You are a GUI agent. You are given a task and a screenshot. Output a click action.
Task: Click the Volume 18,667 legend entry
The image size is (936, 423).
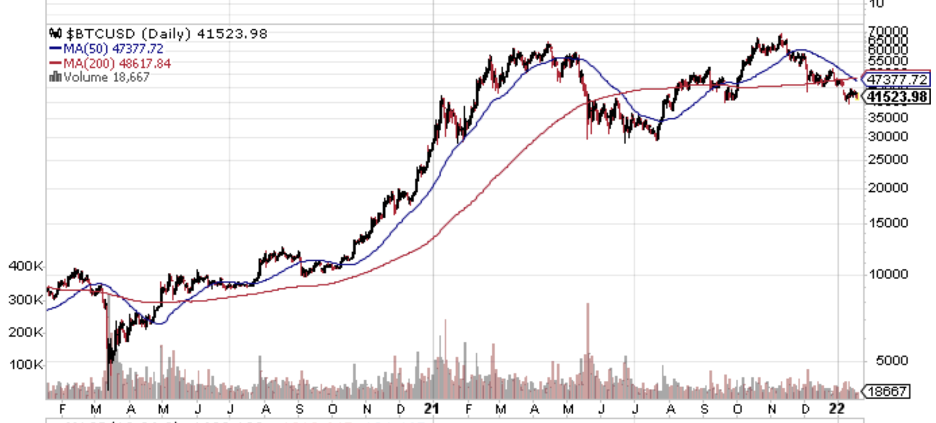point(106,77)
